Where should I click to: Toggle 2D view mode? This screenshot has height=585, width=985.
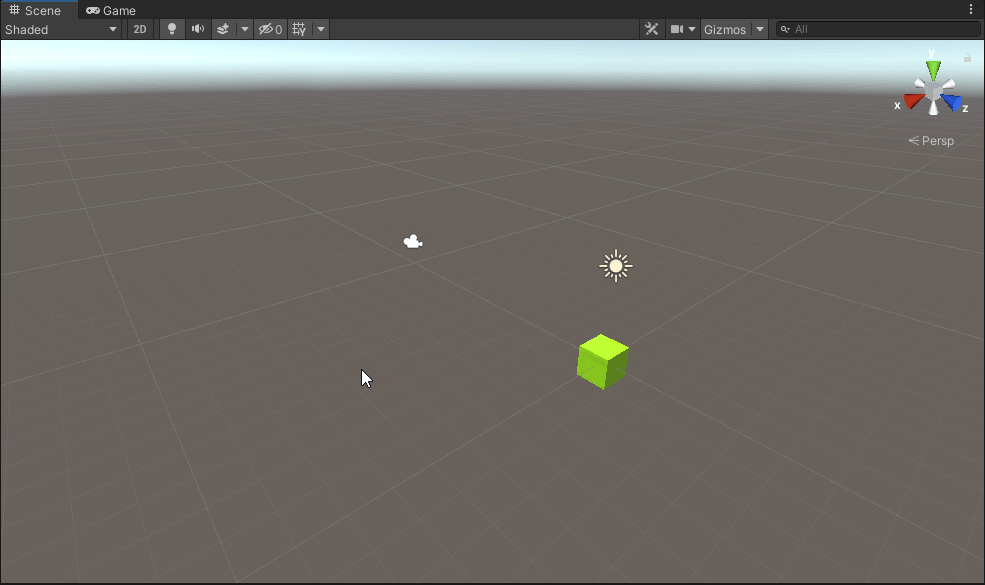[x=140, y=30]
